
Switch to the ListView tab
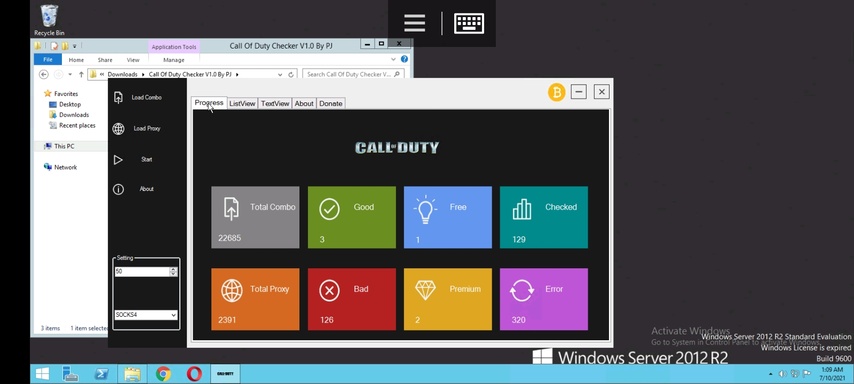[x=242, y=103]
